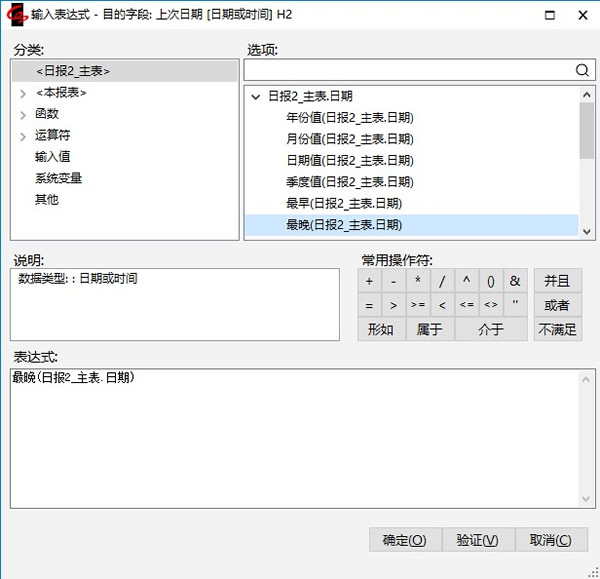600x579 pixels.
Task: Insert the ampersand concatenation operator
Action: [x=515, y=281]
